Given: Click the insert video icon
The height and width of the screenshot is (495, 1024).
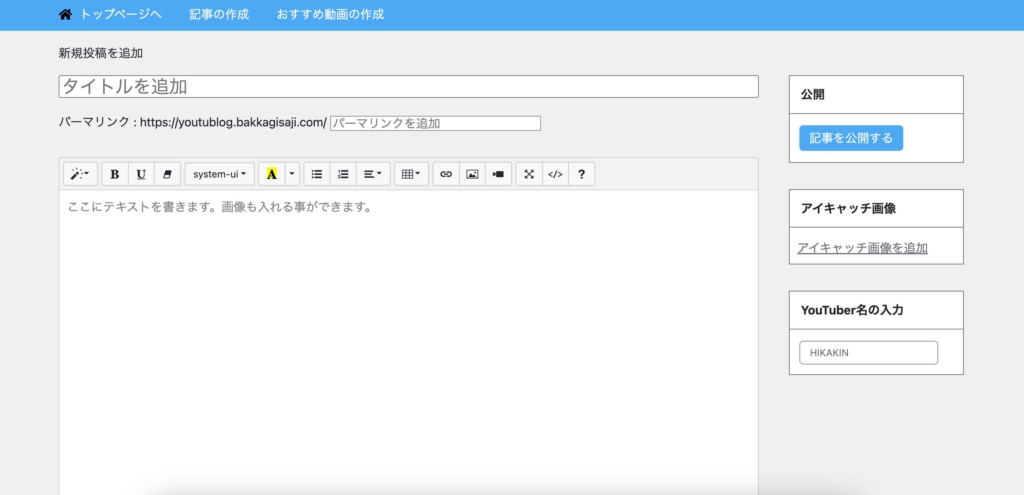Looking at the screenshot, I should coord(498,174).
